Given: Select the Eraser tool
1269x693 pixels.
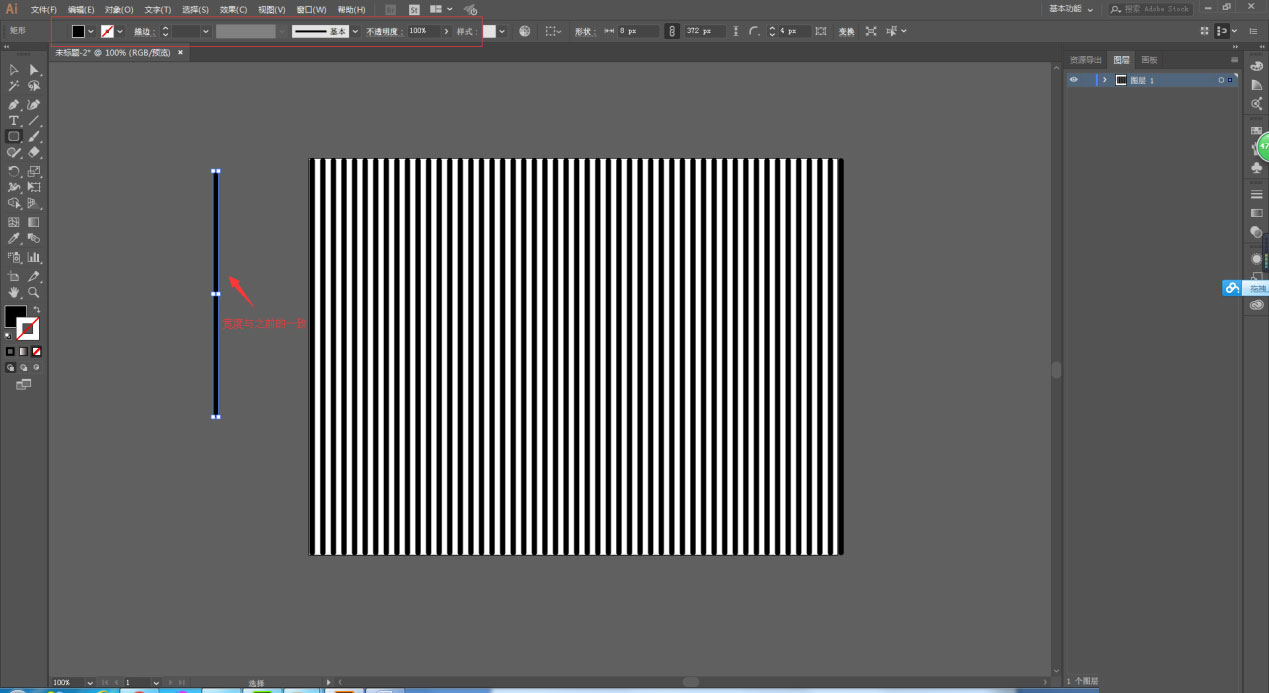Looking at the screenshot, I should click(34, 153).
